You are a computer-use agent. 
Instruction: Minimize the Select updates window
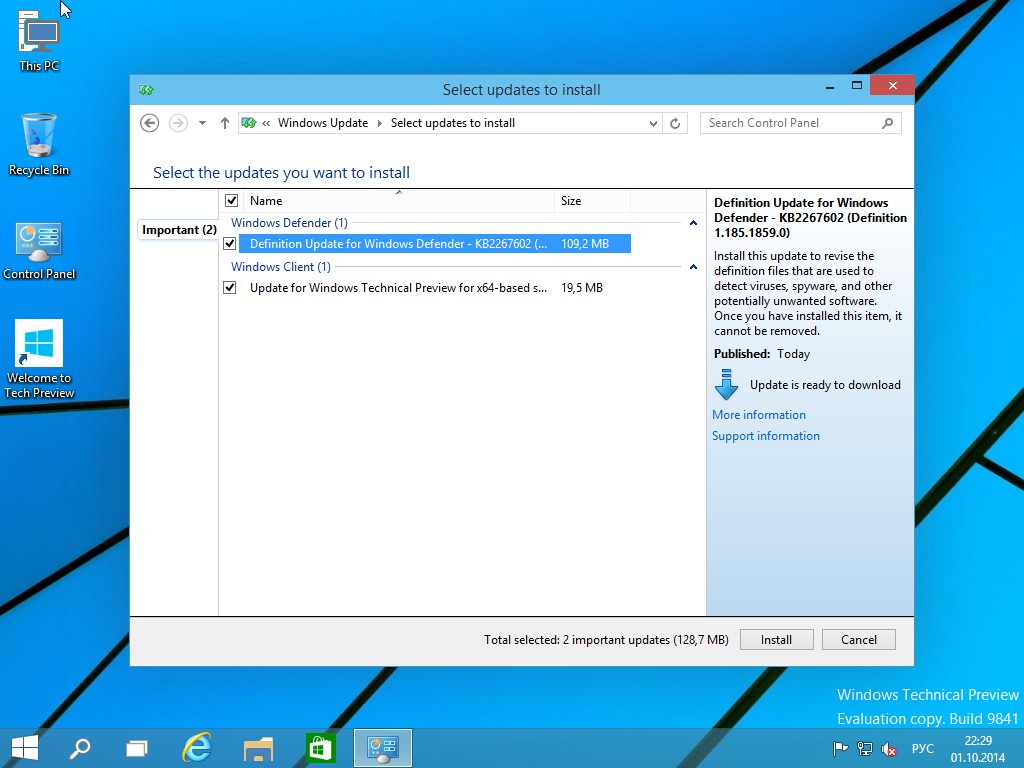tap(830, 86)
